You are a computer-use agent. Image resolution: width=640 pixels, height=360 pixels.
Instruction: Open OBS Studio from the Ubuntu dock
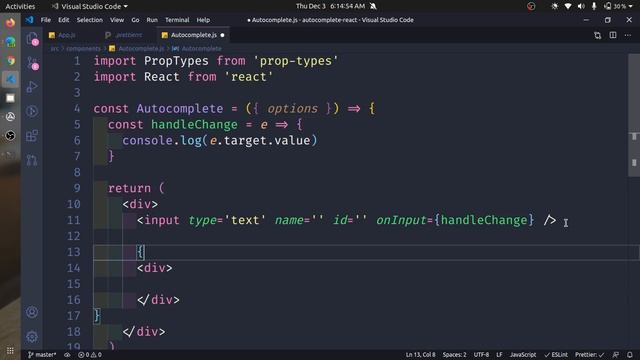10,136
